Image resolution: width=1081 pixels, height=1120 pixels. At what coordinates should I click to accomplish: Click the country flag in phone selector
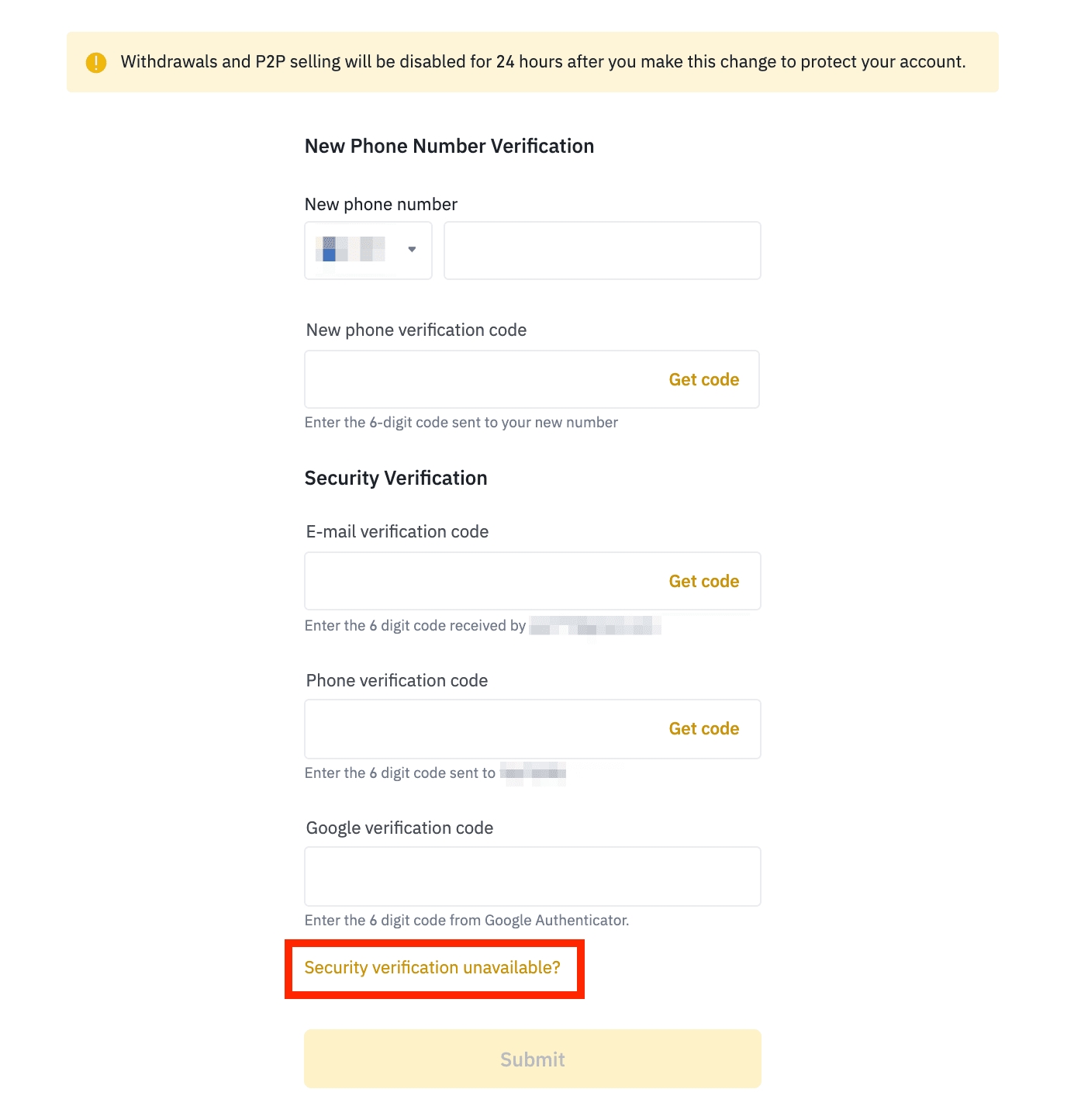click(351, 249)
